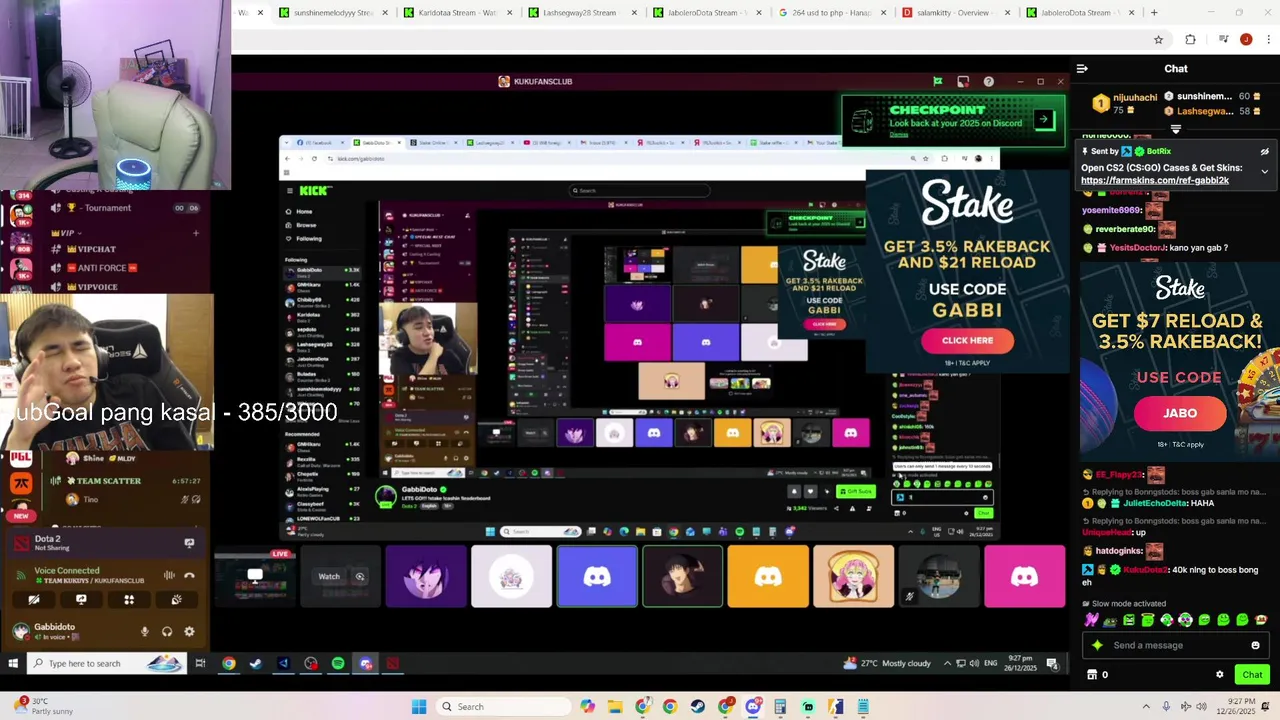Viewport: 1280px width, 720px height.
Task: Switch to 264 usd to php tab
Action: tap(830, 13)
